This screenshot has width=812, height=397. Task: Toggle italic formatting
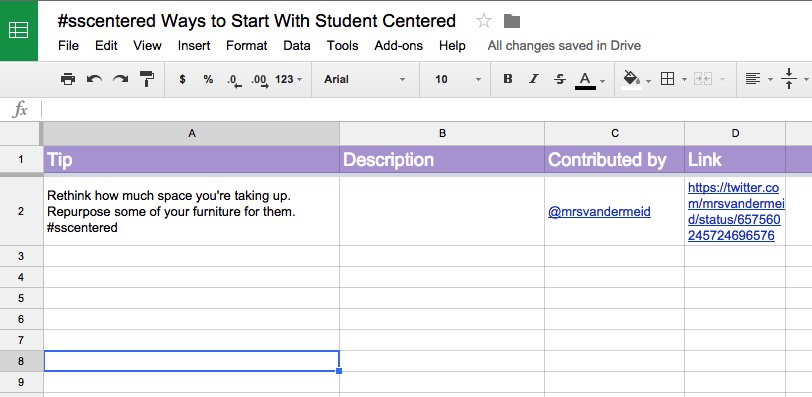533,79
